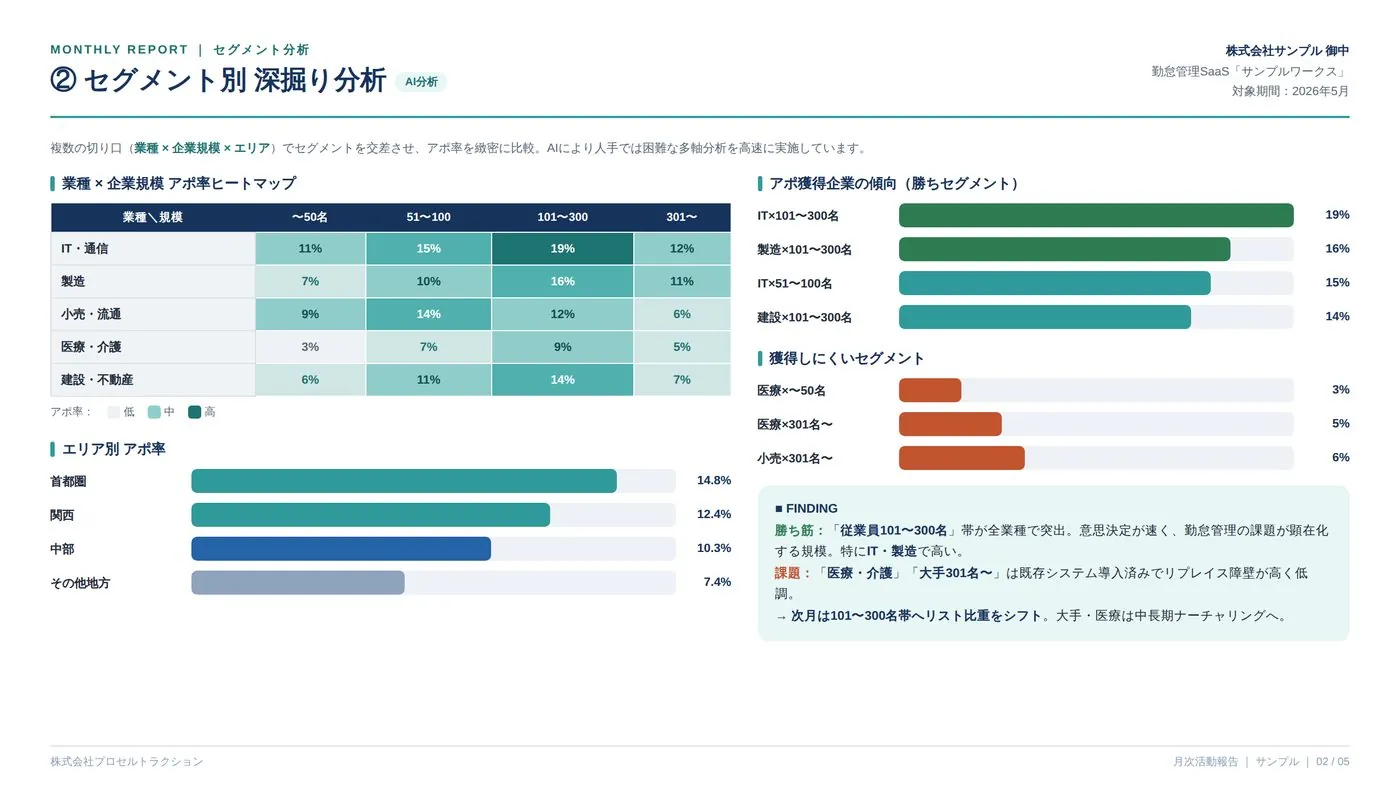Screen dimensions: 1400x787
Task: Click the 首都圏 area bar
Action: point(404,481)
